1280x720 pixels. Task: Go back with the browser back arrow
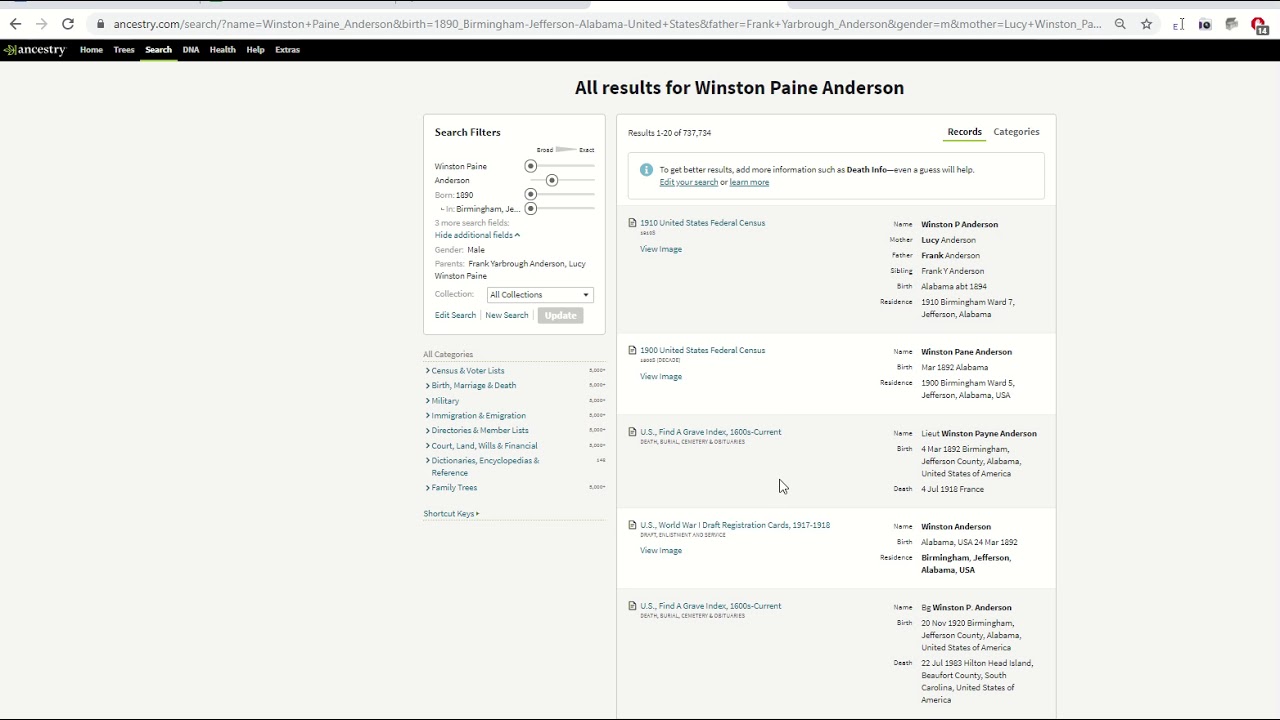tap(15, 24)
